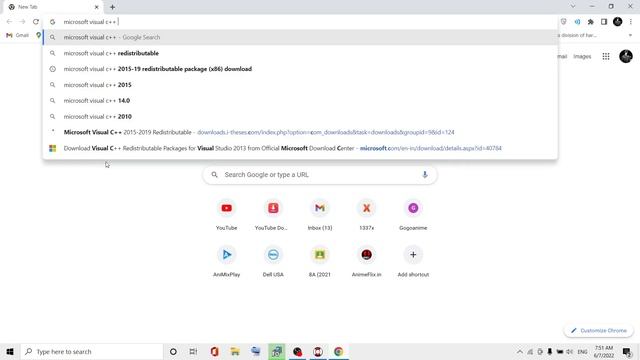Open the Google account avatar on the page
Screen dimensions: 640x360
pyautogui.click(x=626, y=56)
